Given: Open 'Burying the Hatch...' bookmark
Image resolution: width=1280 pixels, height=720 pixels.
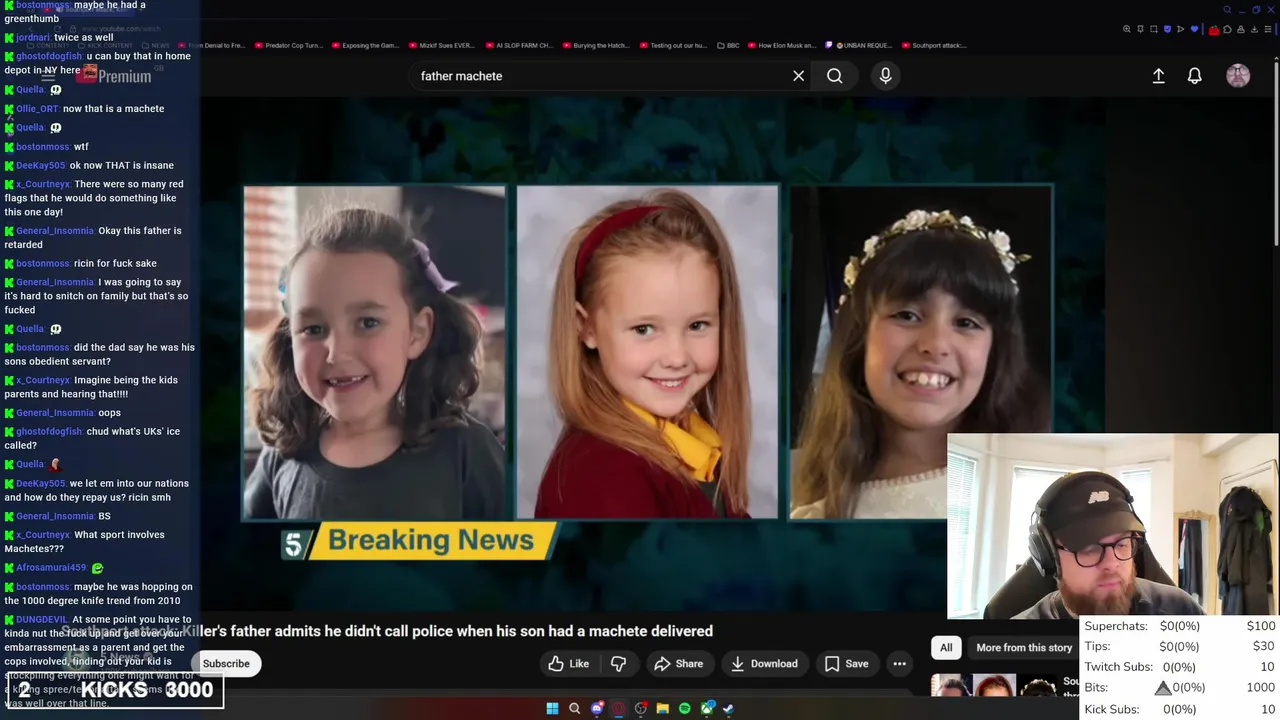Looking at the screenshot, I should click(598, 45).
